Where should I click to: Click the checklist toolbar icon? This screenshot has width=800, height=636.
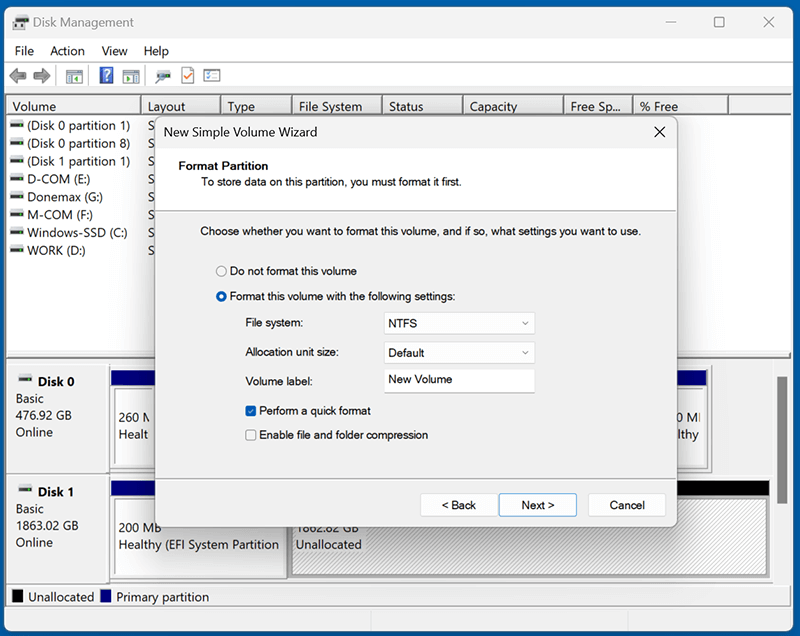(210, 75)
